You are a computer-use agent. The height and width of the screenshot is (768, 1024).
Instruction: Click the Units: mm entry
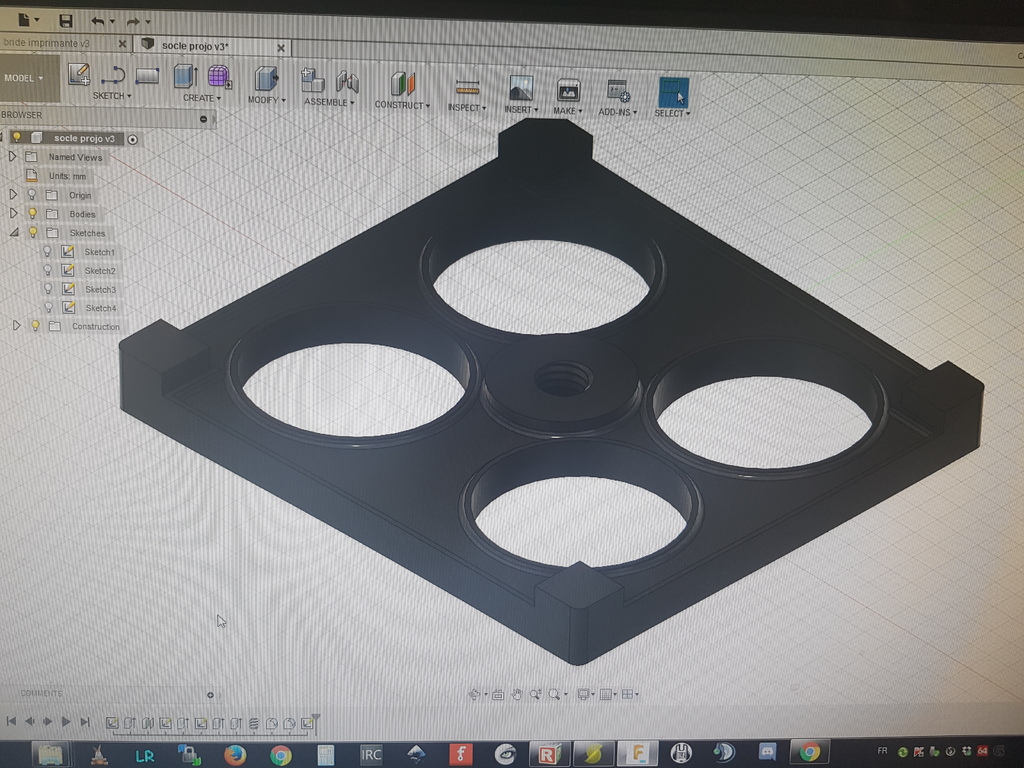point(67,176)
